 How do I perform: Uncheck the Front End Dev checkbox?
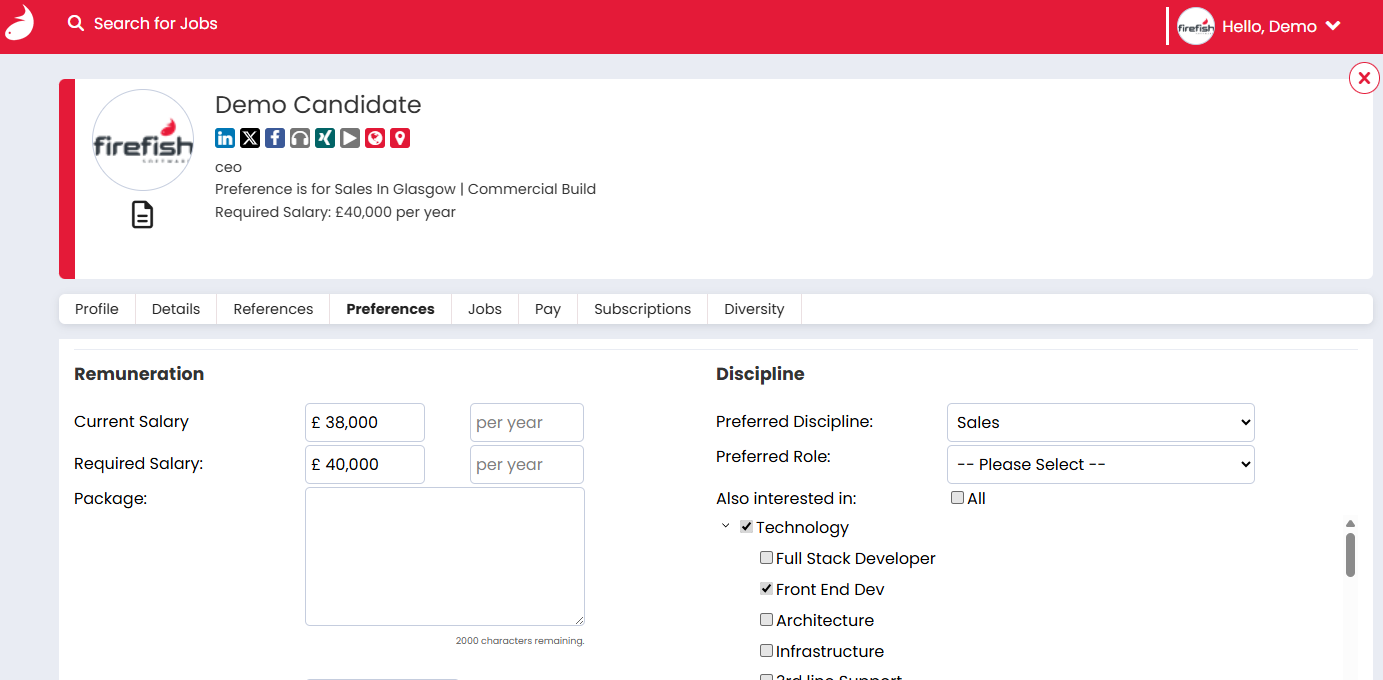coord(766,589)
